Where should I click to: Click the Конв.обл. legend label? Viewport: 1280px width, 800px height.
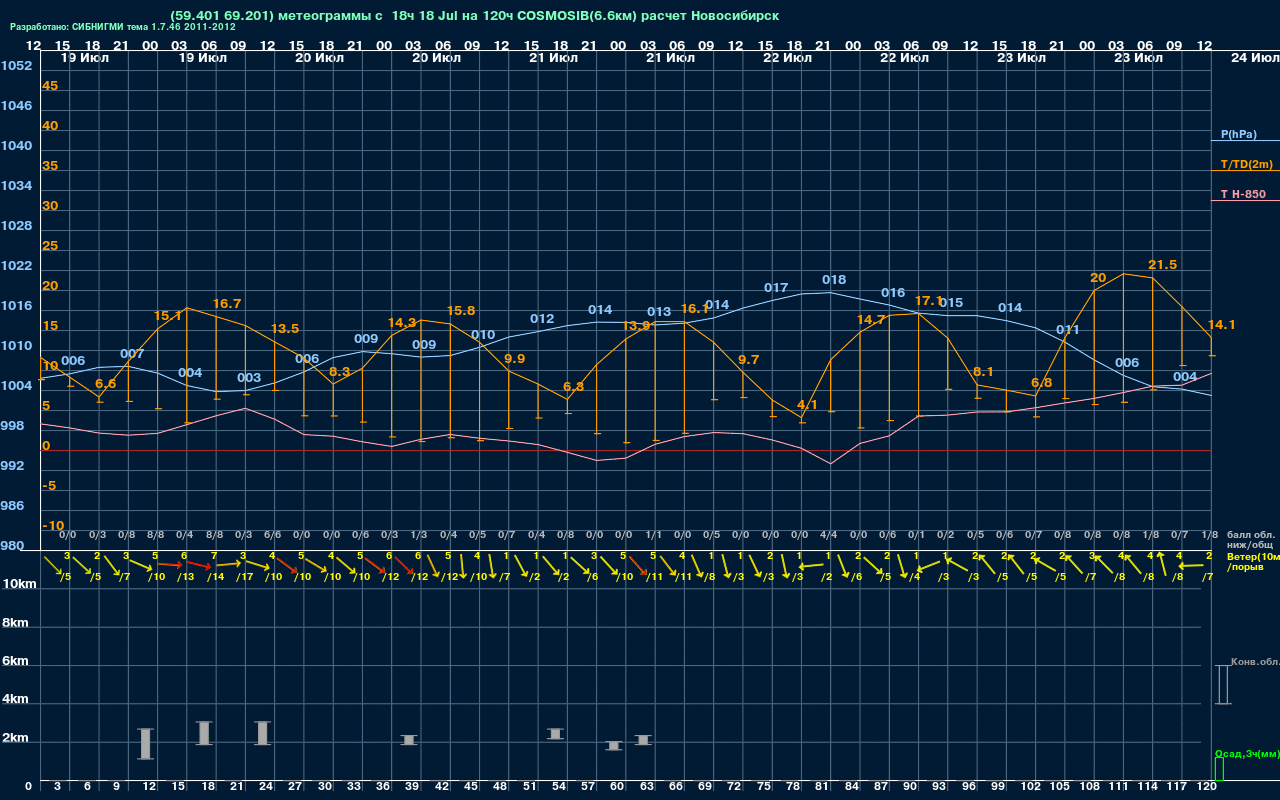tap(1255, 662)
